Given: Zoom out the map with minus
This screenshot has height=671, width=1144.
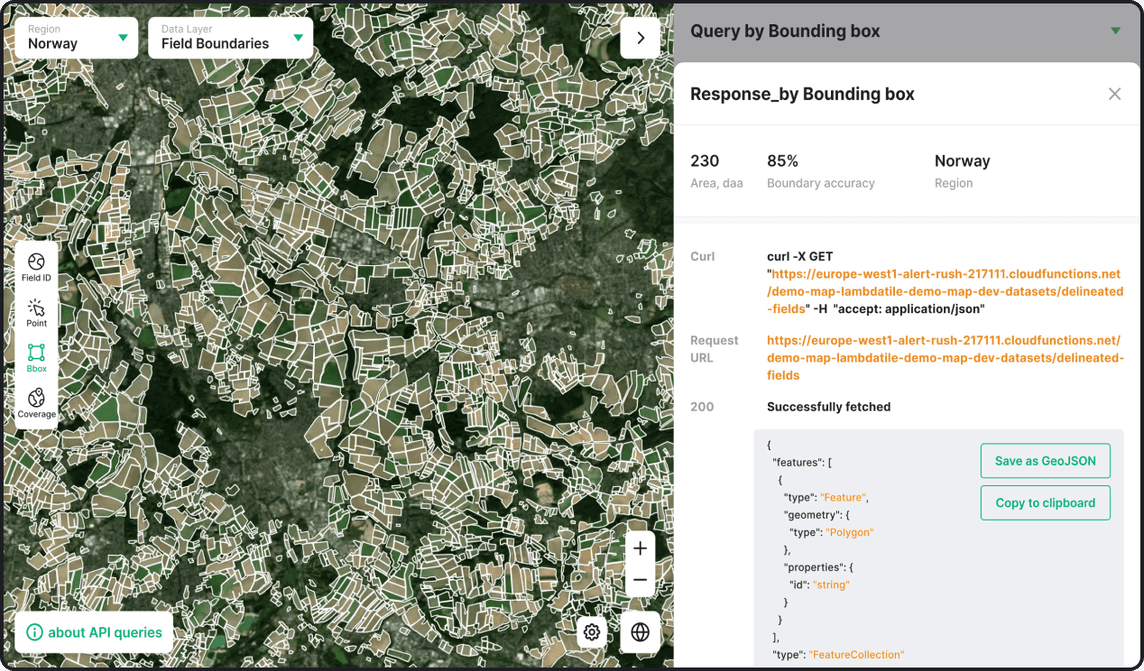Looking at the screenshot, I should (x=640, y=581).
